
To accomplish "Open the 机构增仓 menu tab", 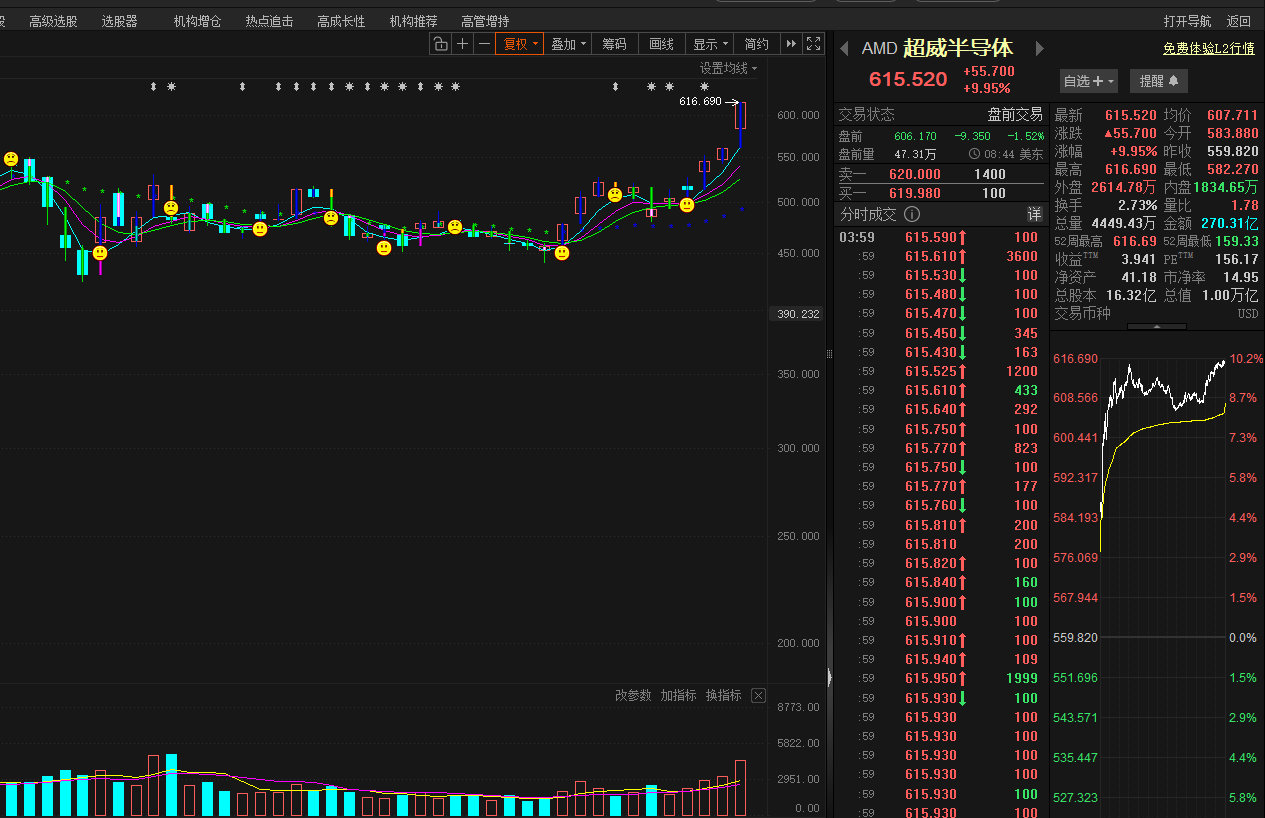I will [197, 21].
